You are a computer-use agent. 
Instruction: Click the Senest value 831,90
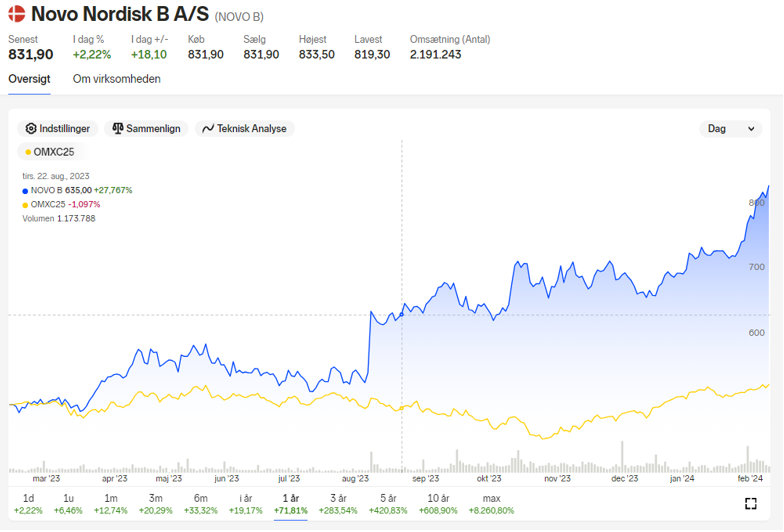[30, 54]
